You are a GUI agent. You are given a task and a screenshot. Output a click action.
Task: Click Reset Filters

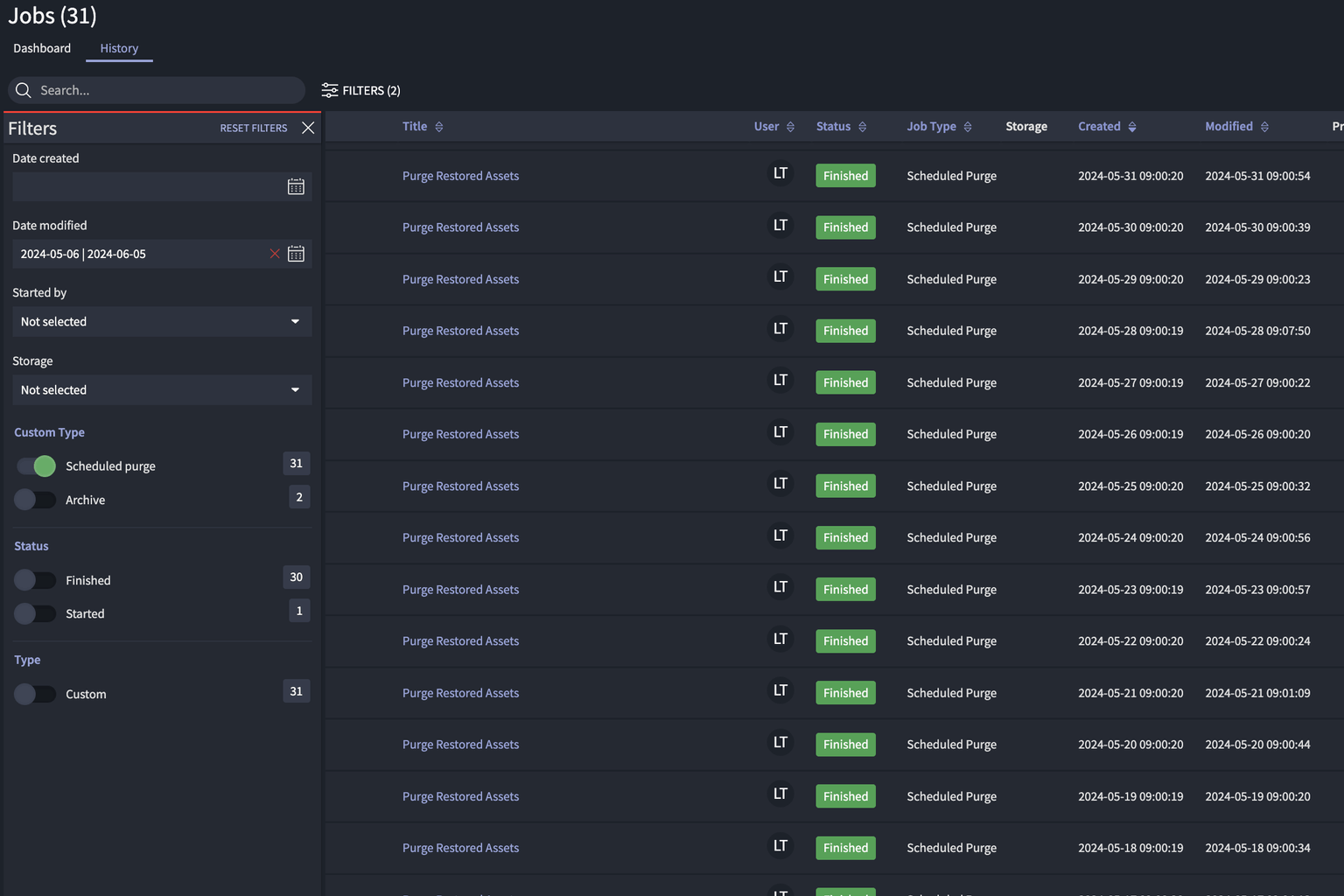[x=254, y=128]
